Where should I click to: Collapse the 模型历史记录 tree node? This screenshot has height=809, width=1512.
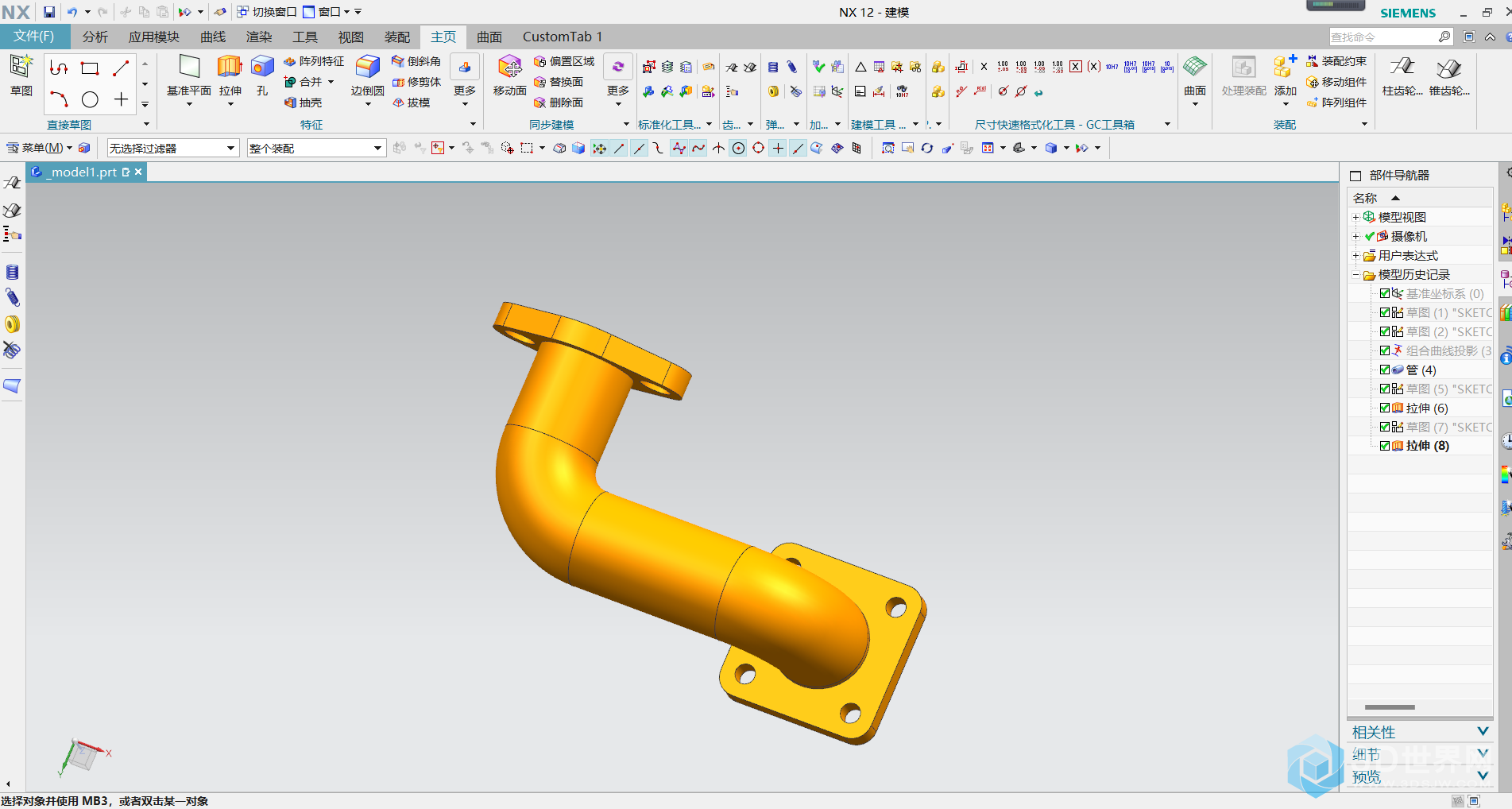1355,275
